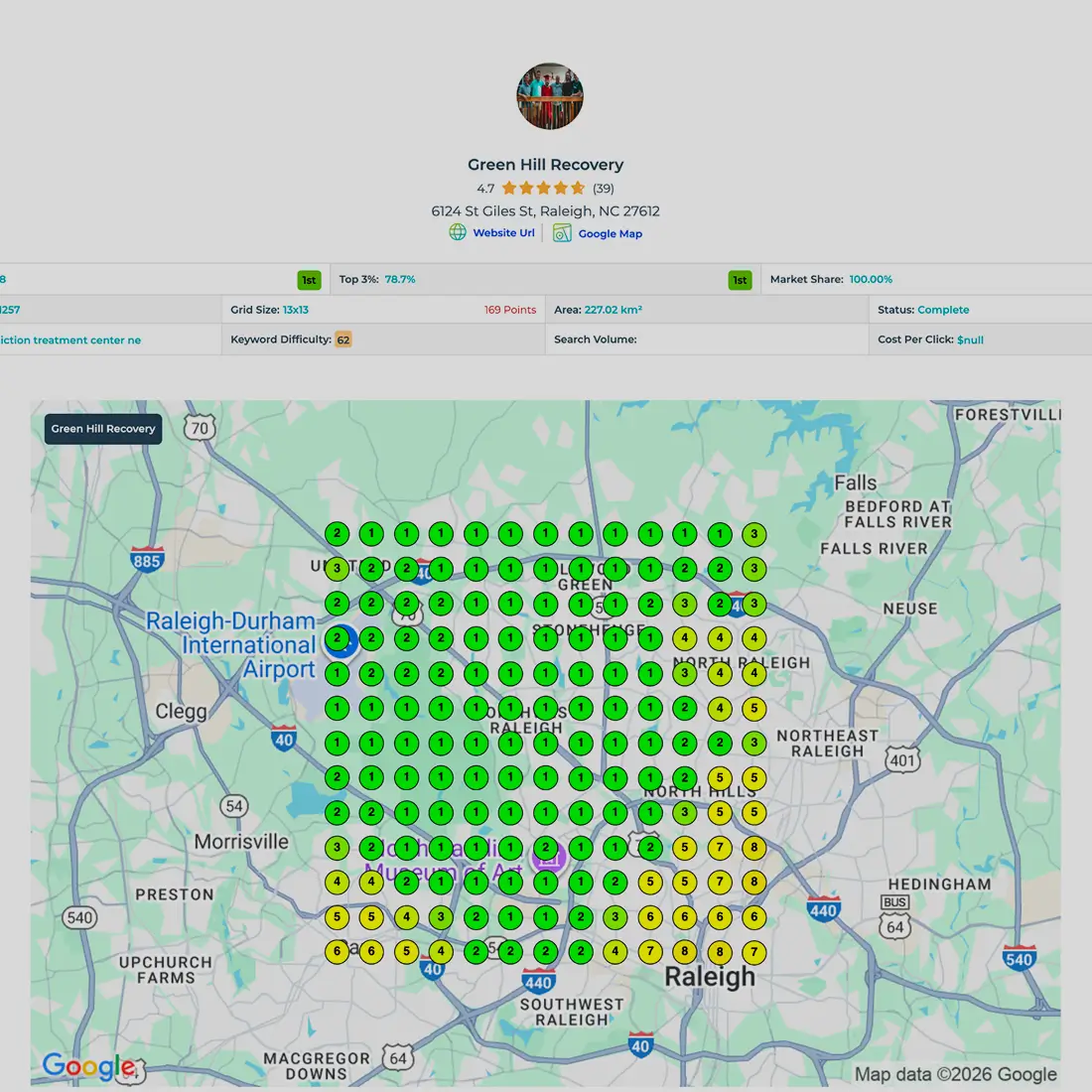Image resolution: width=1092 pixels, height=1092 pixels.
Task: Select the (39) review count
Action: pos(604,188)
